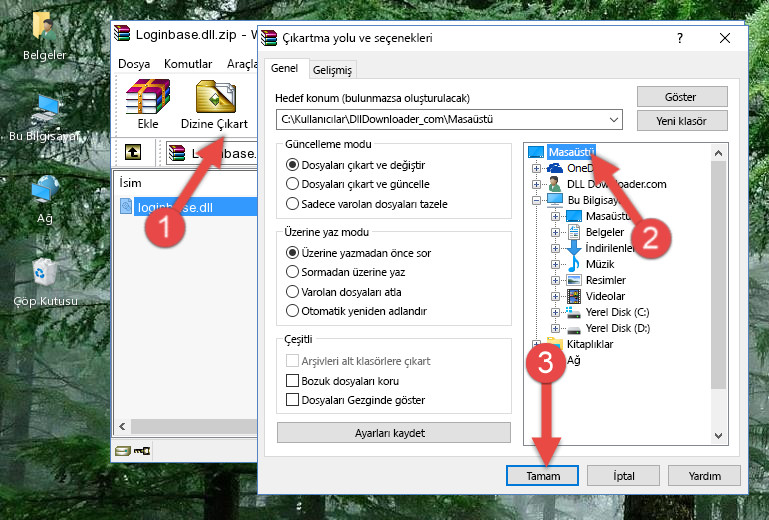The image size is (769, 520).
Task: Enable Bozuk dosyaları koru checkbox
Action: click(x=293, y=381)
